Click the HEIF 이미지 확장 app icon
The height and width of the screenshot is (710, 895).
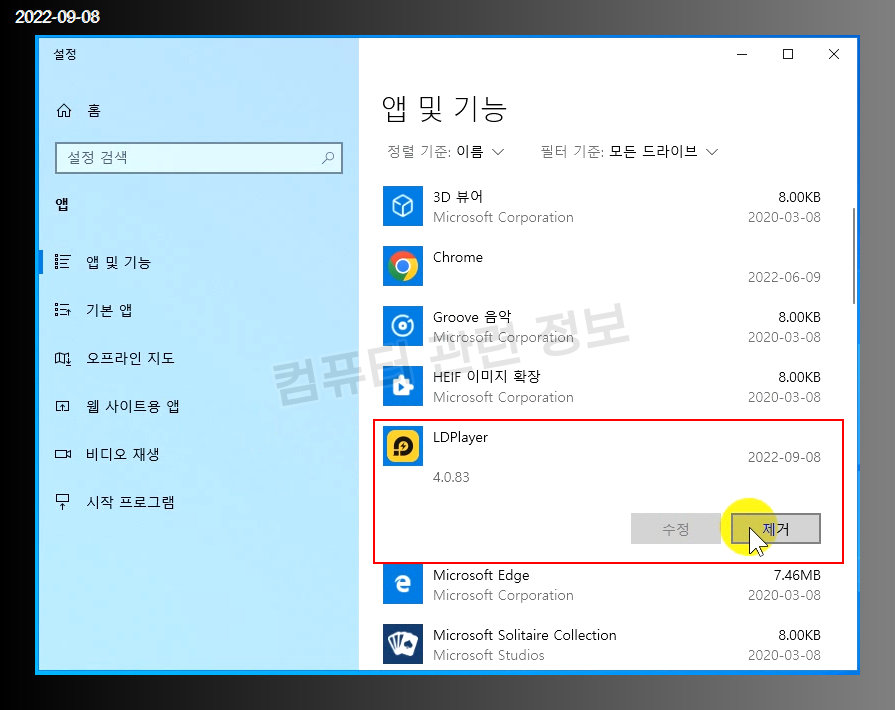(403, 386)
